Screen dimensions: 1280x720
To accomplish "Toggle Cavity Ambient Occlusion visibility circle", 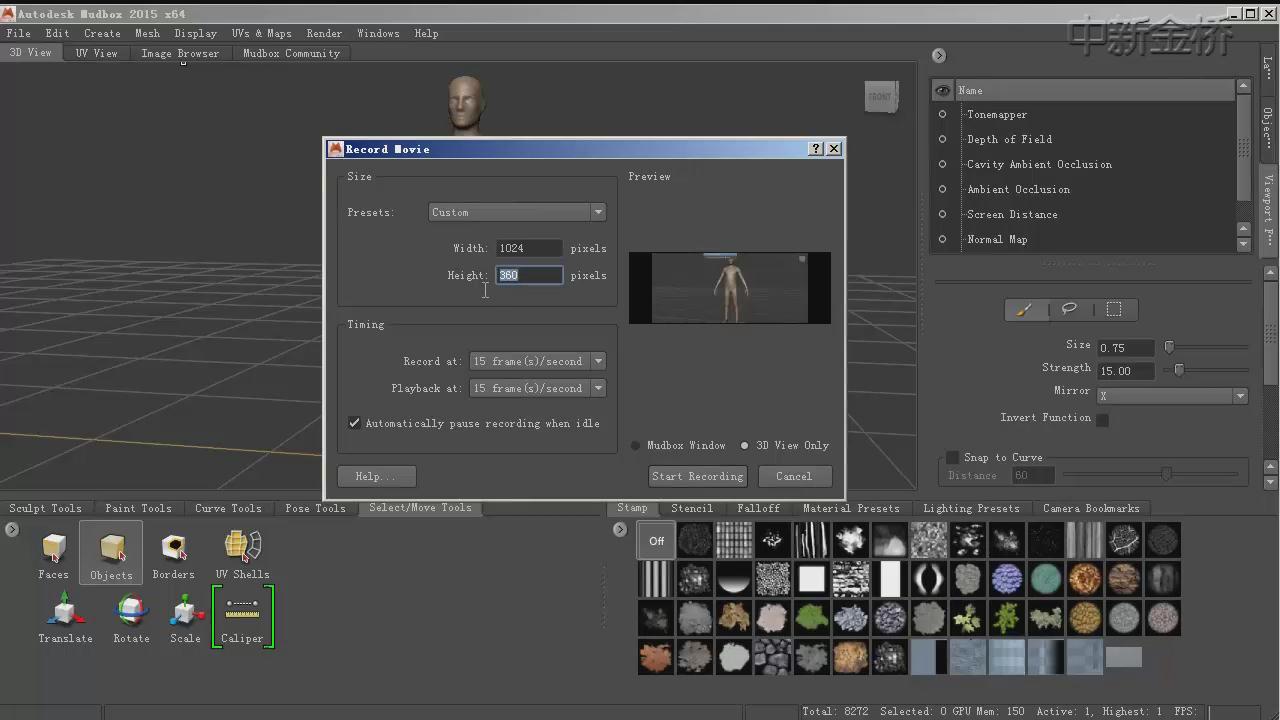I will coord(942,164).
